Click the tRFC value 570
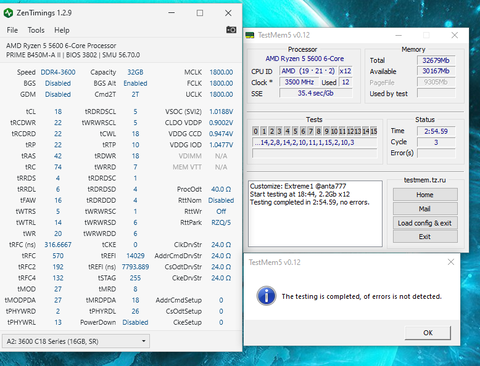The width and height of the screenshot is (480, 366). pos(58,256)
